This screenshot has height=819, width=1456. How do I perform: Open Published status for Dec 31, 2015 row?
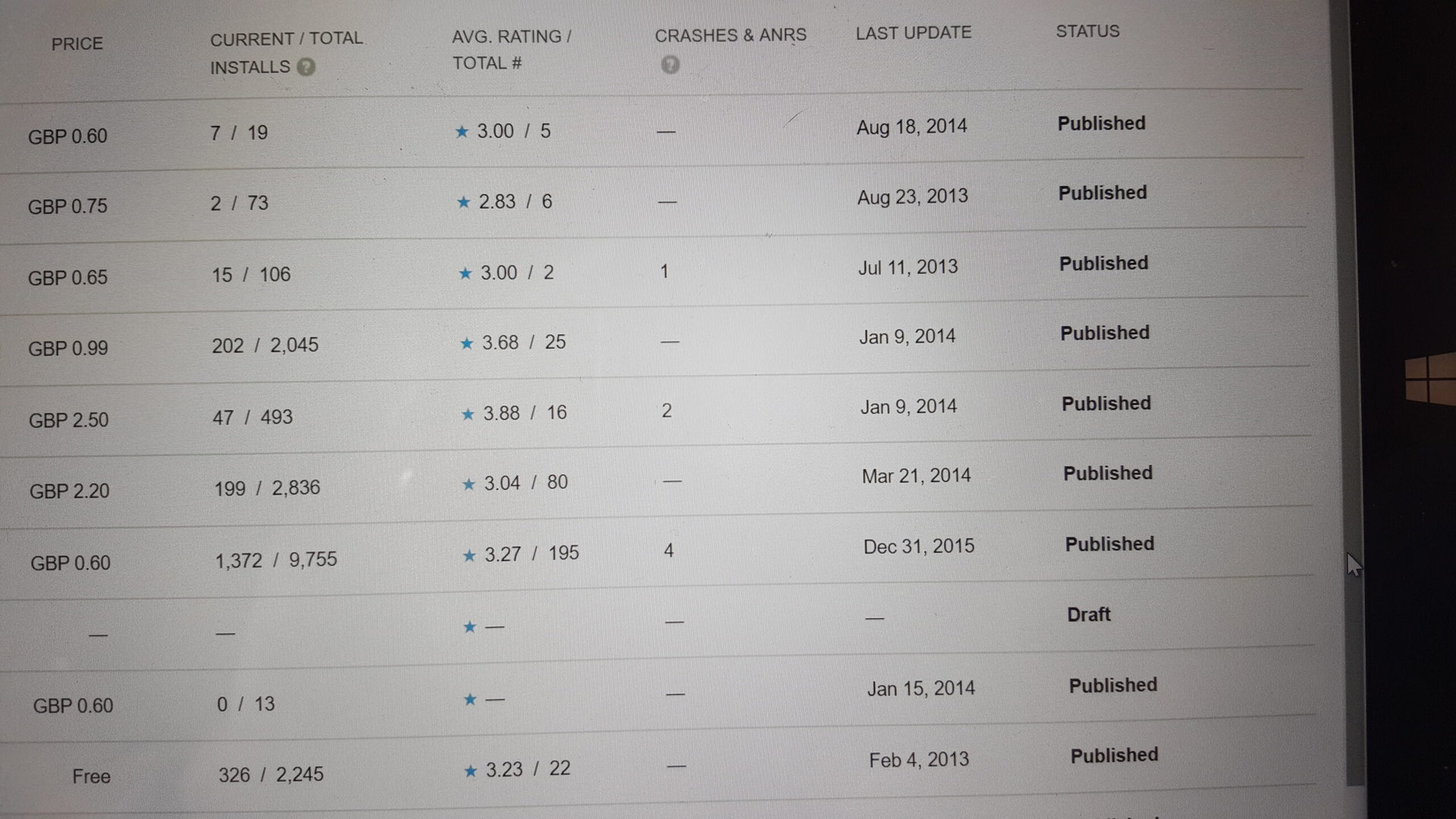point(1109,544)
